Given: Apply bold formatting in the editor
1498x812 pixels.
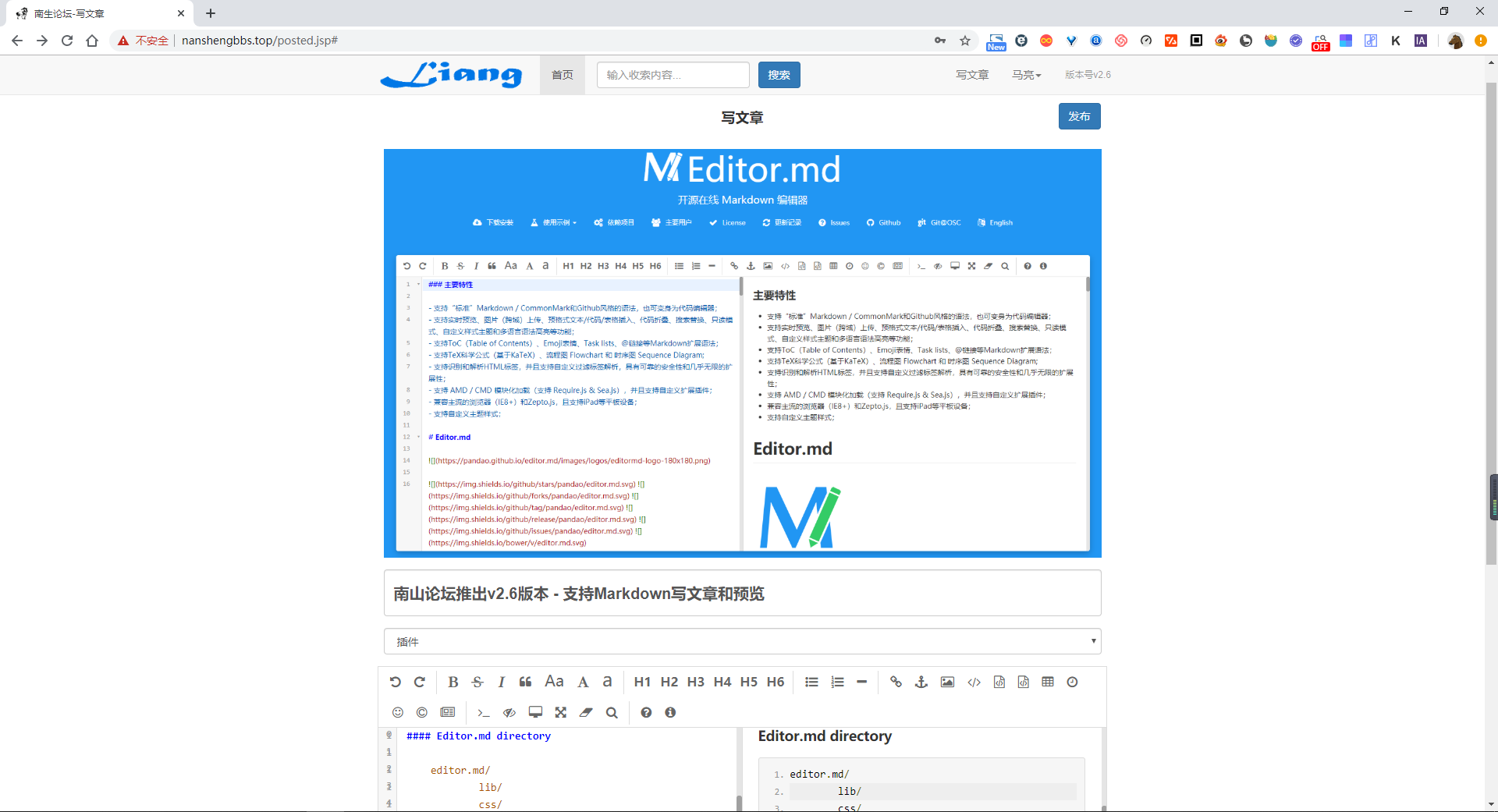Looking at the screenshot, I should click(453, 682).
